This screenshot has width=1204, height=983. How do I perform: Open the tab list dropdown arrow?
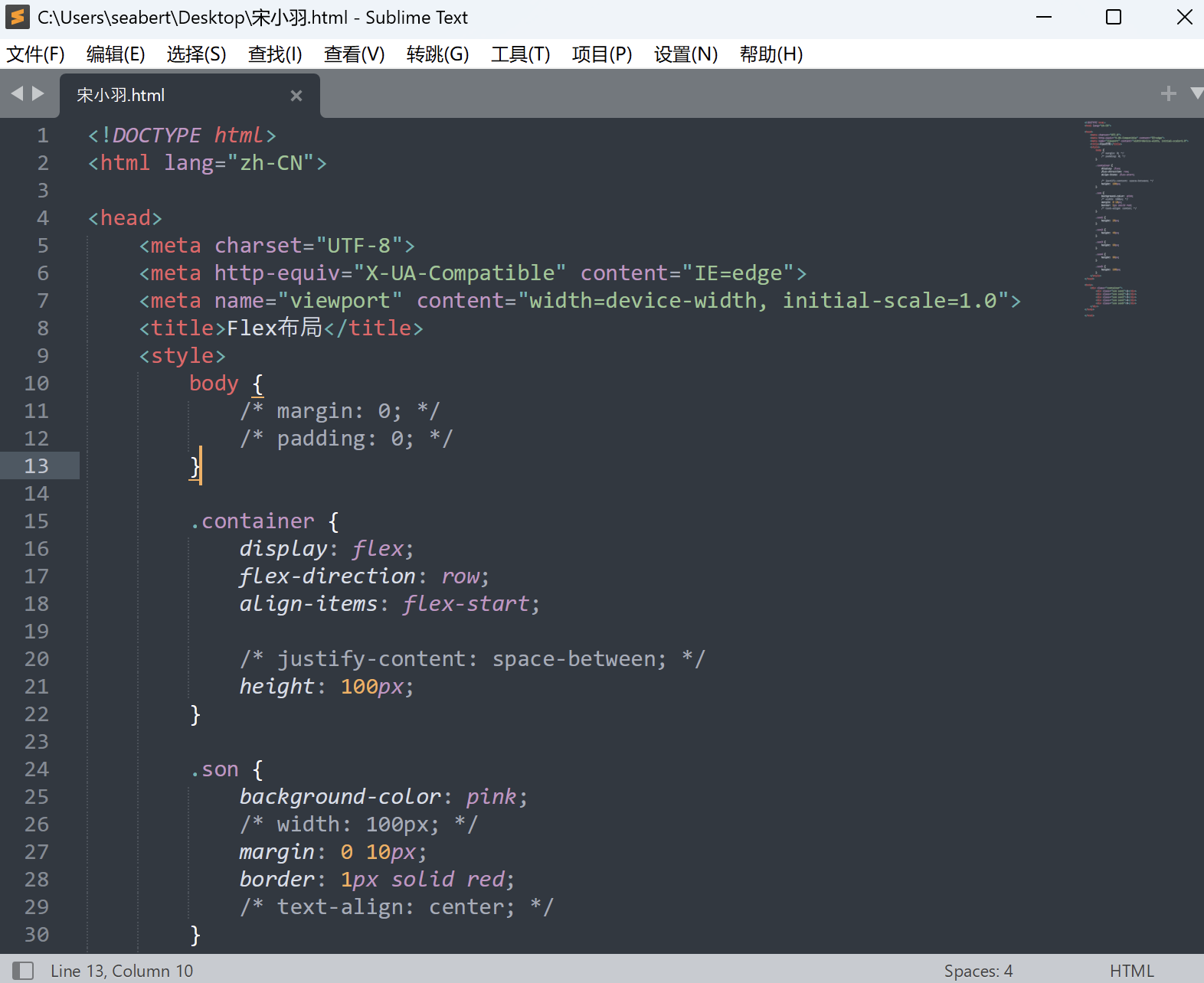[1196, 93]
